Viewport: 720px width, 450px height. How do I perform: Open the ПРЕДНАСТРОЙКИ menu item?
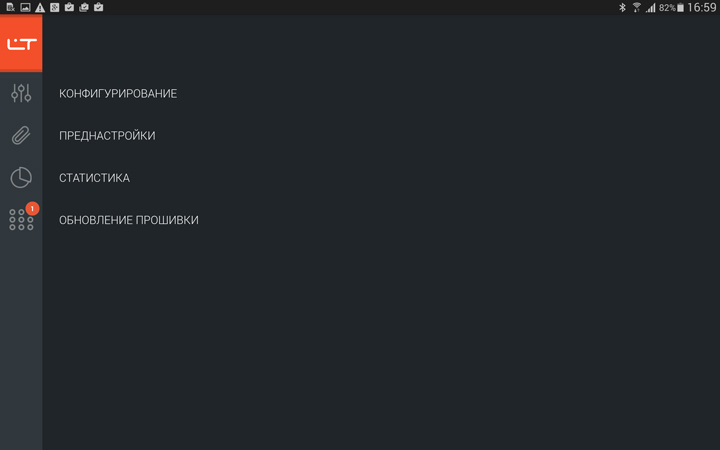point(107,136)
